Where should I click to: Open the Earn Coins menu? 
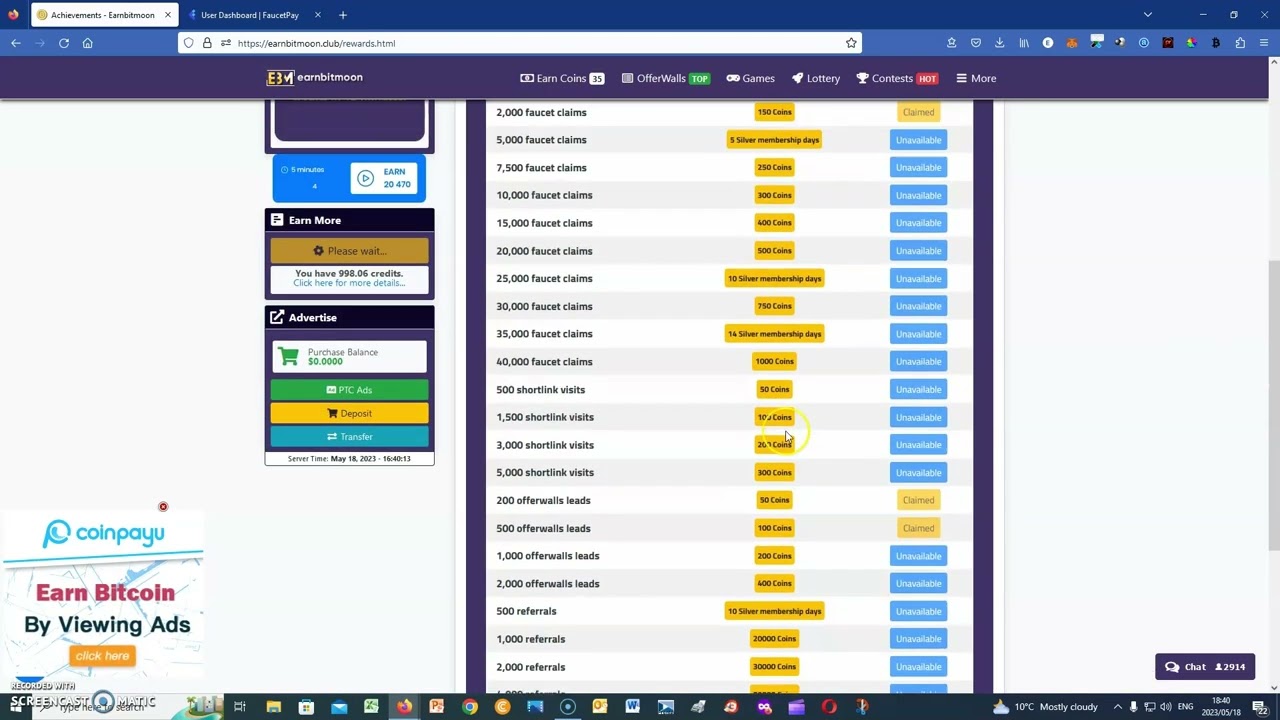click(x=562, y=78)
